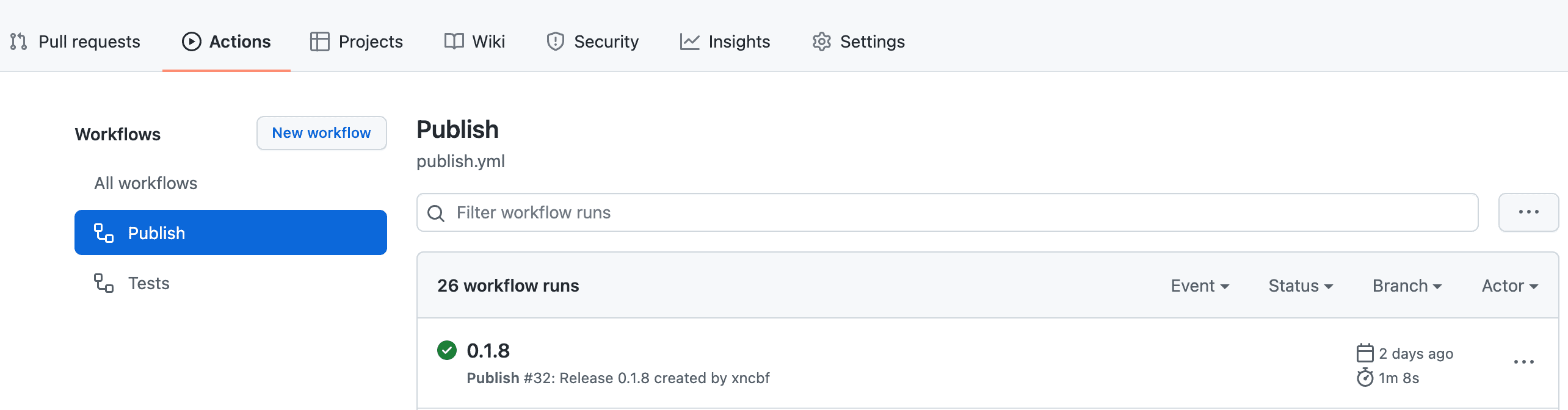
Task: Click the calendar icon beside 2 days ago
Action: pos(1365,353)
